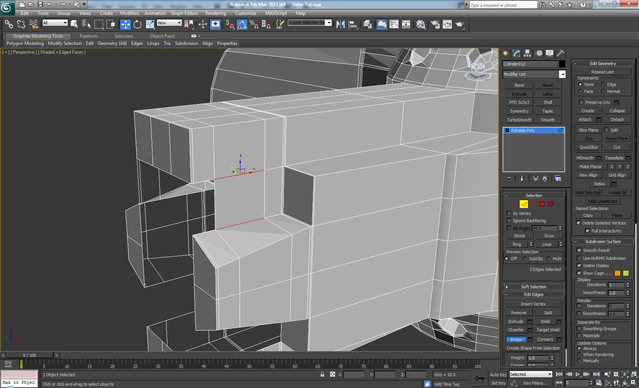Open the Modify command panel tab
This screenshot has height=388, width=639.
[517, 53]
